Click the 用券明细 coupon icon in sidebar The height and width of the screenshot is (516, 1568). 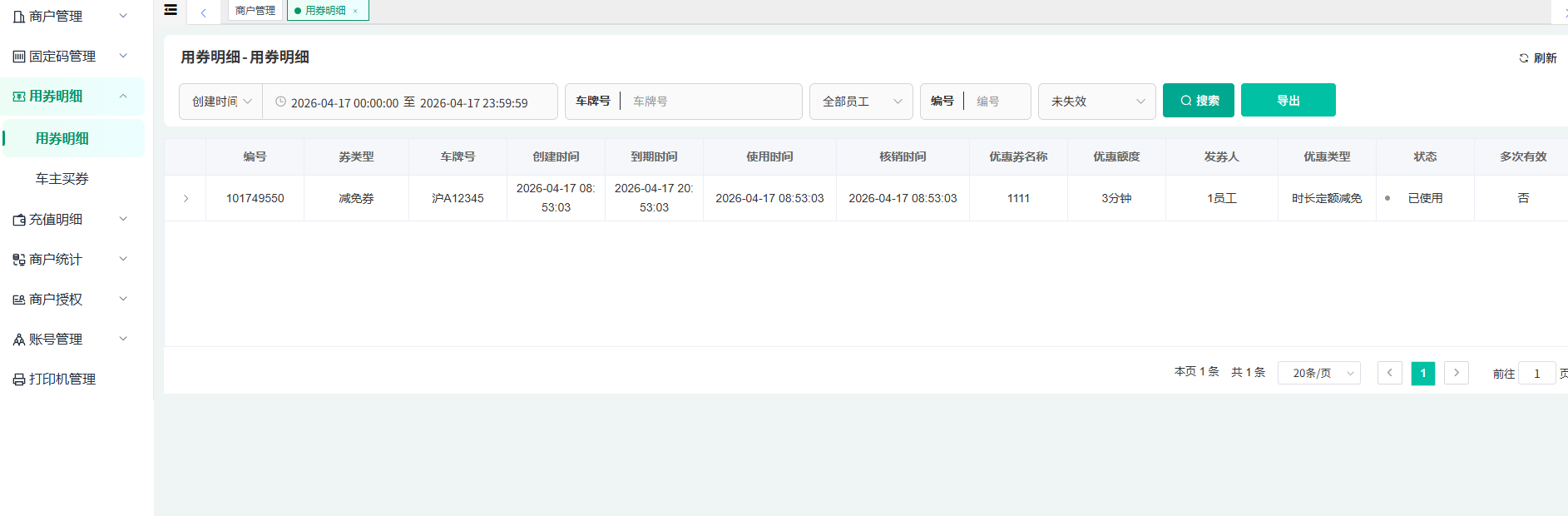pyautogui.click(x=19, y=97)
